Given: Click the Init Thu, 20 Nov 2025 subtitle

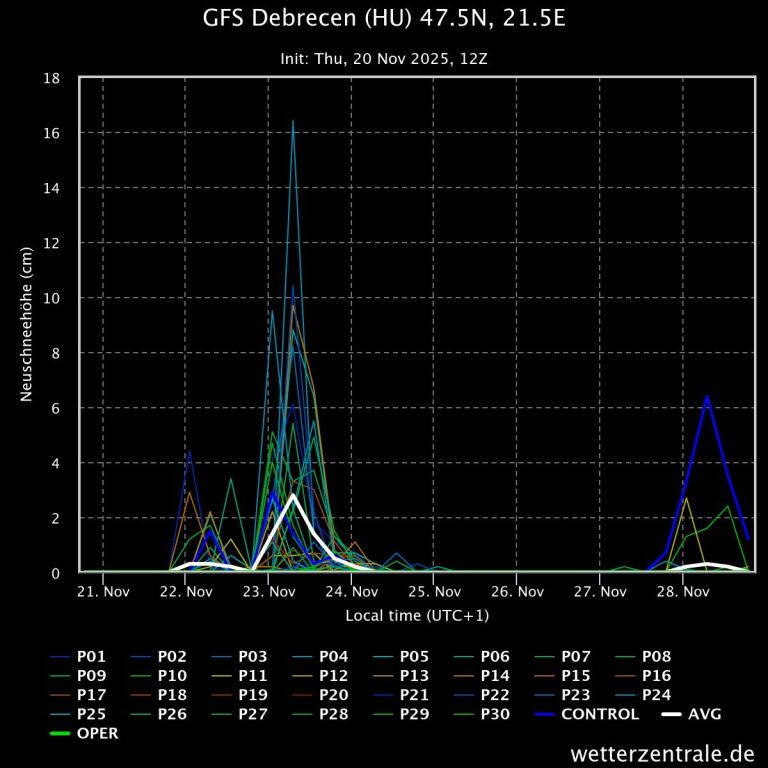Looking at the screenshot, I should tap(384, 59).
